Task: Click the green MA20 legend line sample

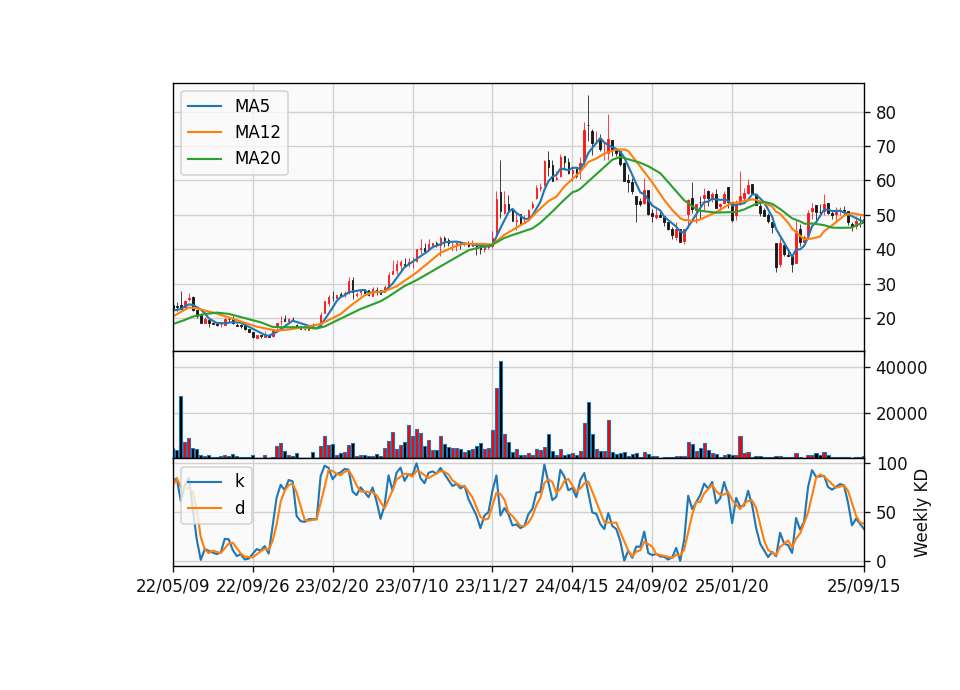Action: pyautogui.click(x=204, y=159)
